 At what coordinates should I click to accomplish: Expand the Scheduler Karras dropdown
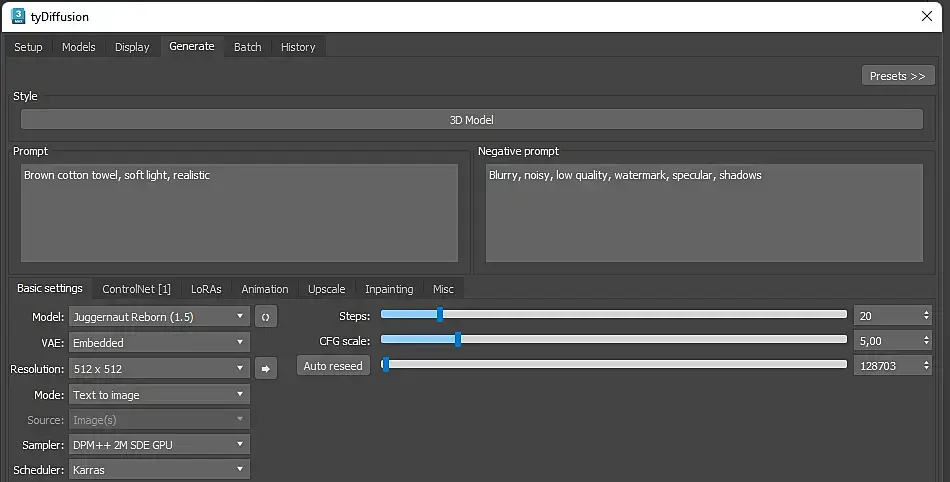click(x=159, y=469)
